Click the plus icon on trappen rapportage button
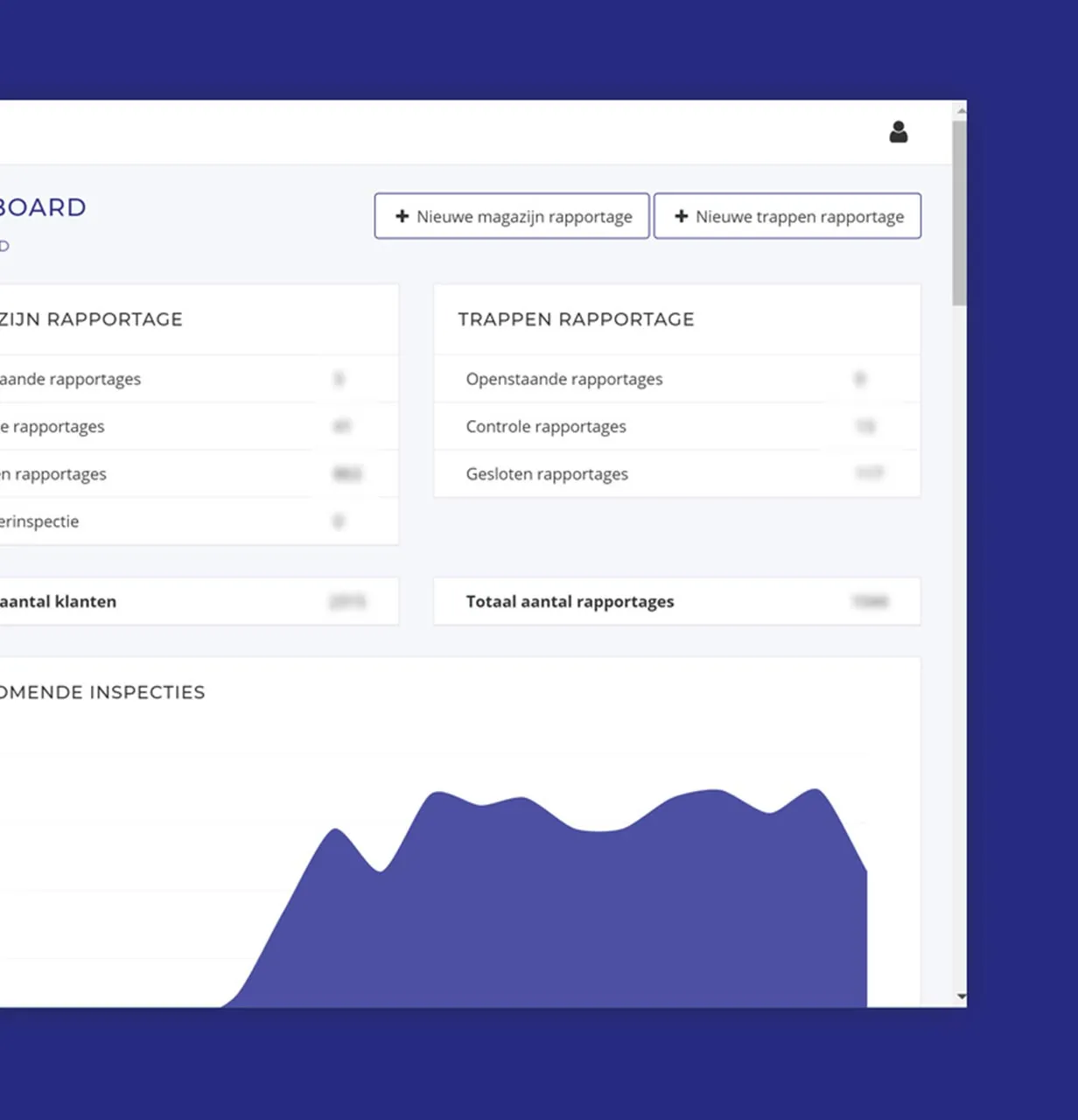This screenshot has width=1078, height=1120. pos(682,216)
